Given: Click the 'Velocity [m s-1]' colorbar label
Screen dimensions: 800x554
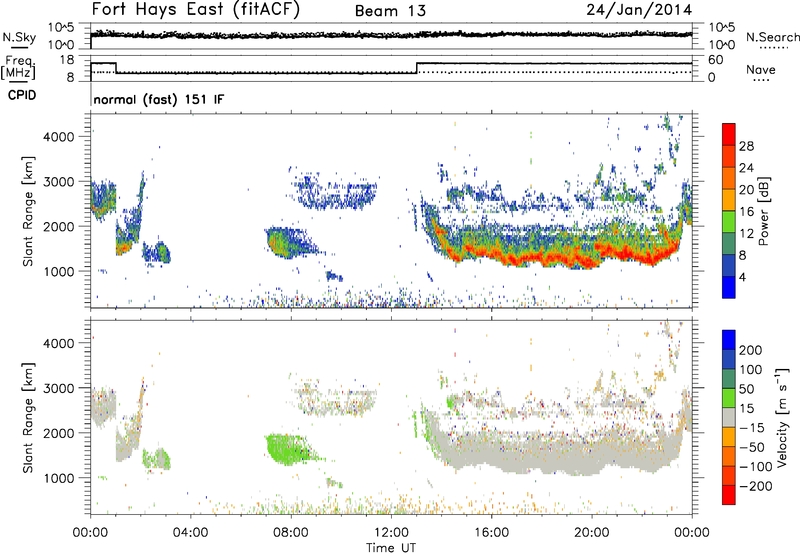Looking at the screenshot, I should [782, 417].
